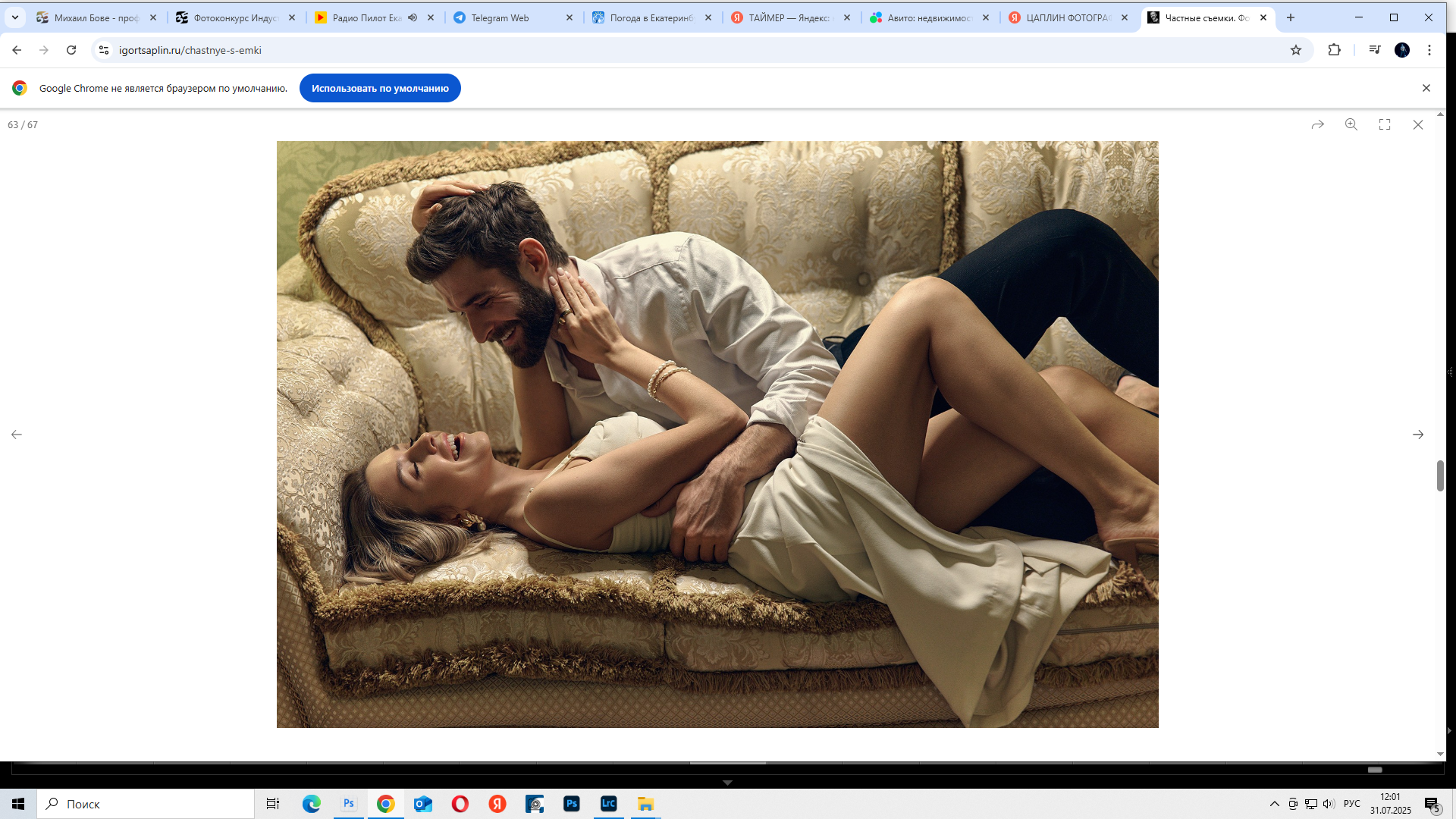Switch to the Telegram Web tab
This screenshot has height=819, width=1456.
500,17
